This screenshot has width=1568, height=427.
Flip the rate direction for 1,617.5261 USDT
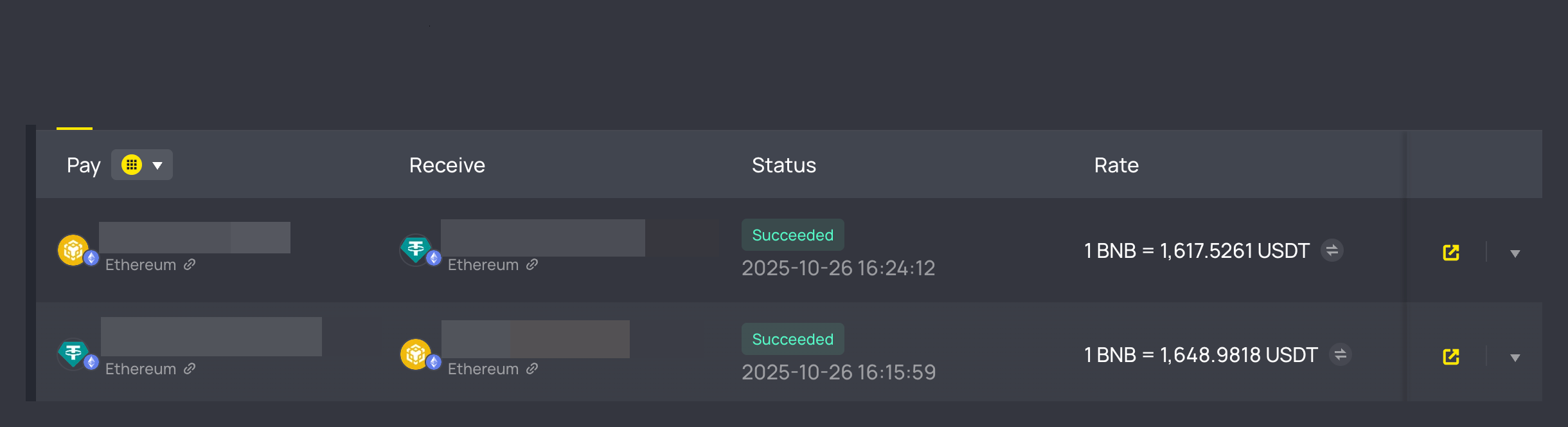click(1332, 250)
